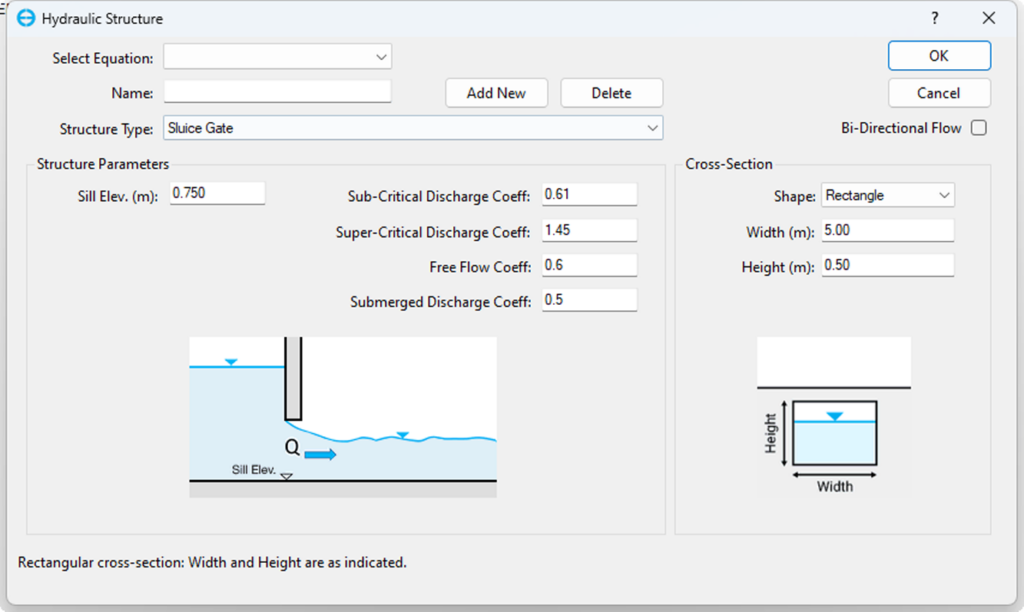The height and width of the screenshot is (612, 1024).
Task: Click the Delete button
Action: pos(611,93)
